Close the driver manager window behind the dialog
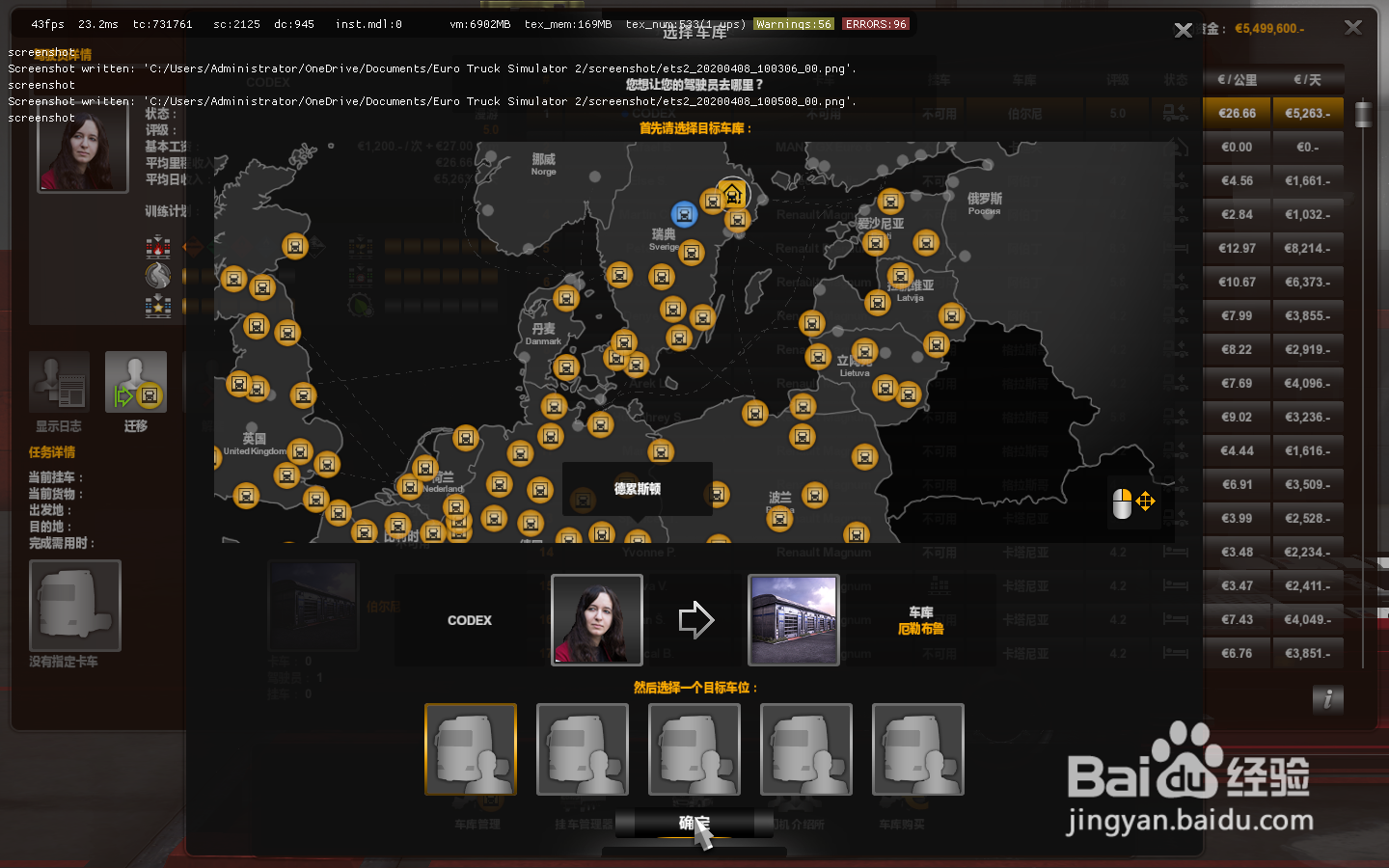 [x=1353, y=27]
